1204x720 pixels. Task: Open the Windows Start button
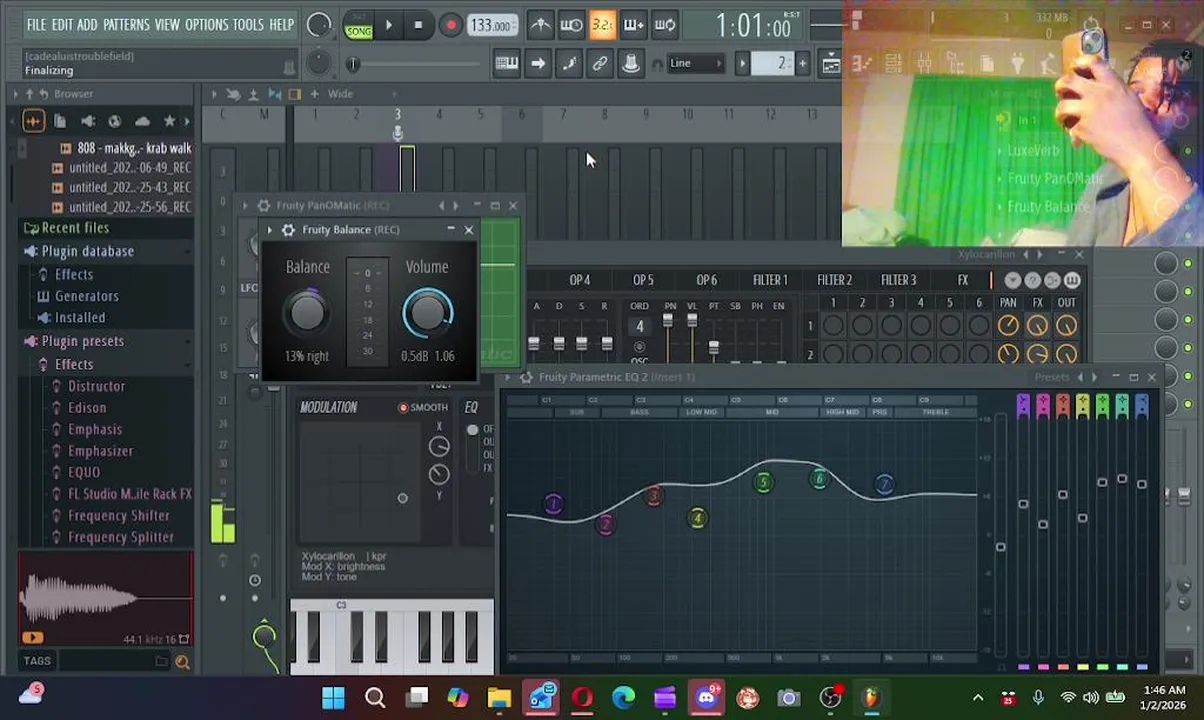(333, 698)
